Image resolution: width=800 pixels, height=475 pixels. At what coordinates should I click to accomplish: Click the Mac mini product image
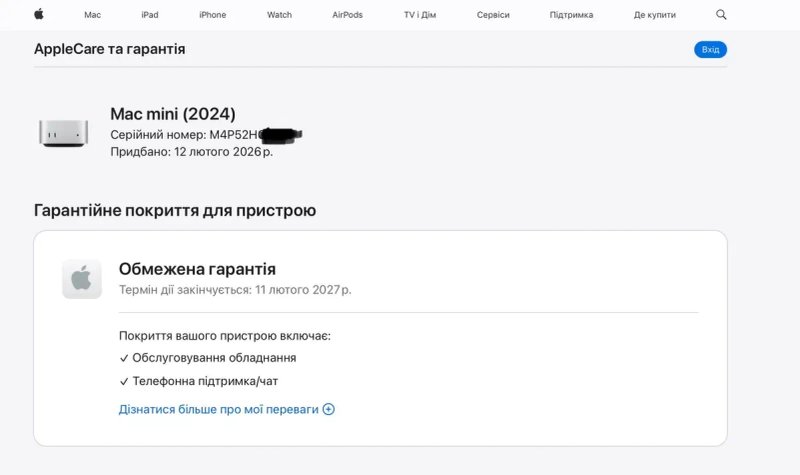point(63,133)
